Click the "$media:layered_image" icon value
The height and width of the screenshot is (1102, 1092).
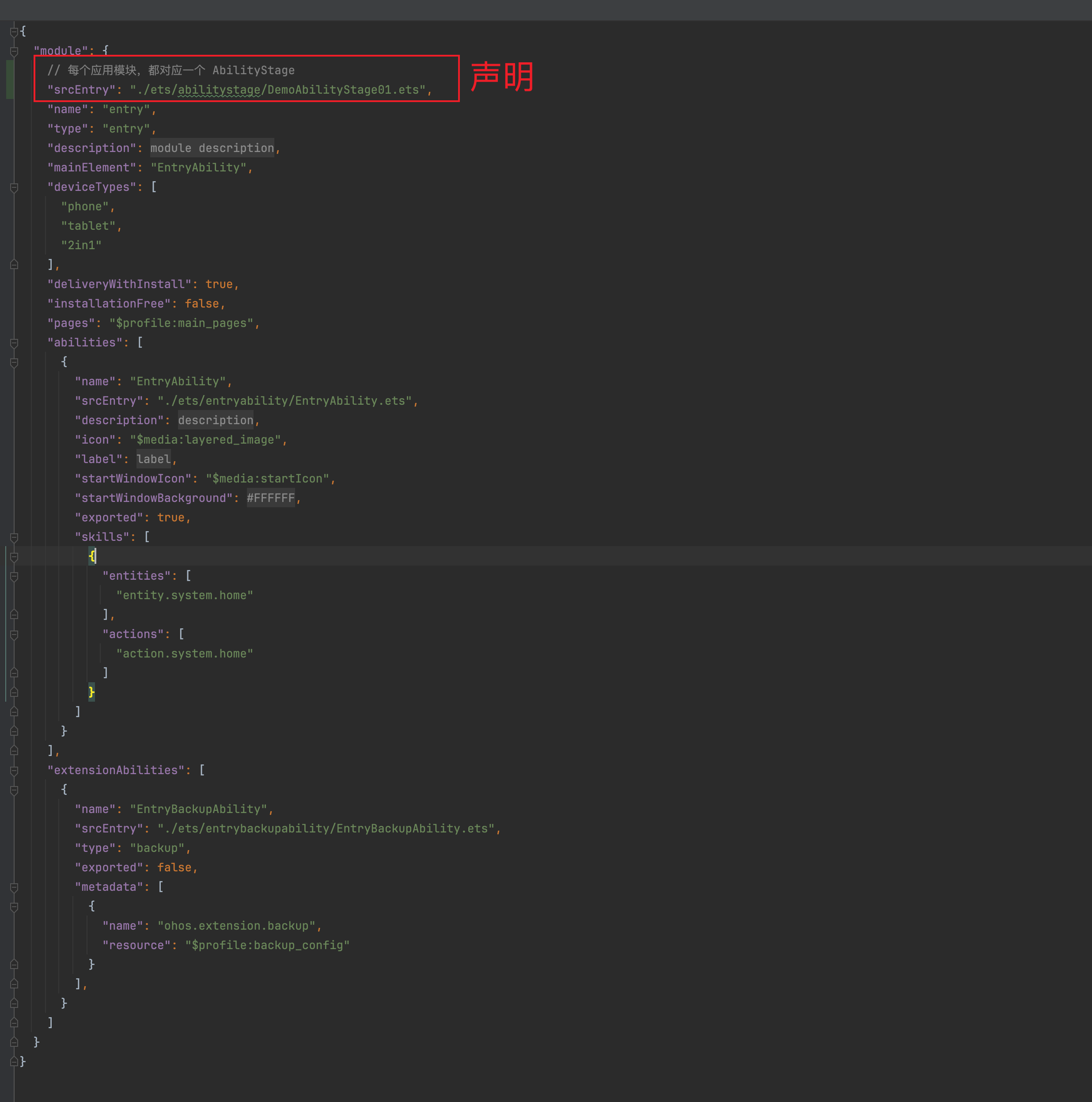[205, 440]
